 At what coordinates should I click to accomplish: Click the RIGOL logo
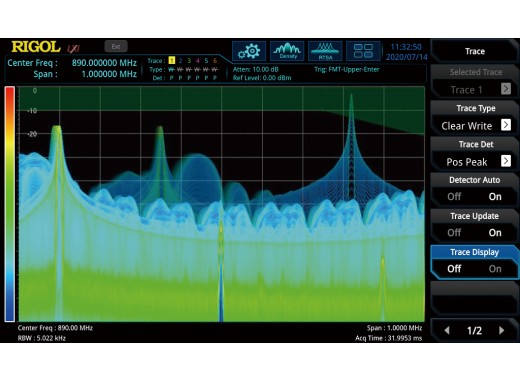coord(36,47)
